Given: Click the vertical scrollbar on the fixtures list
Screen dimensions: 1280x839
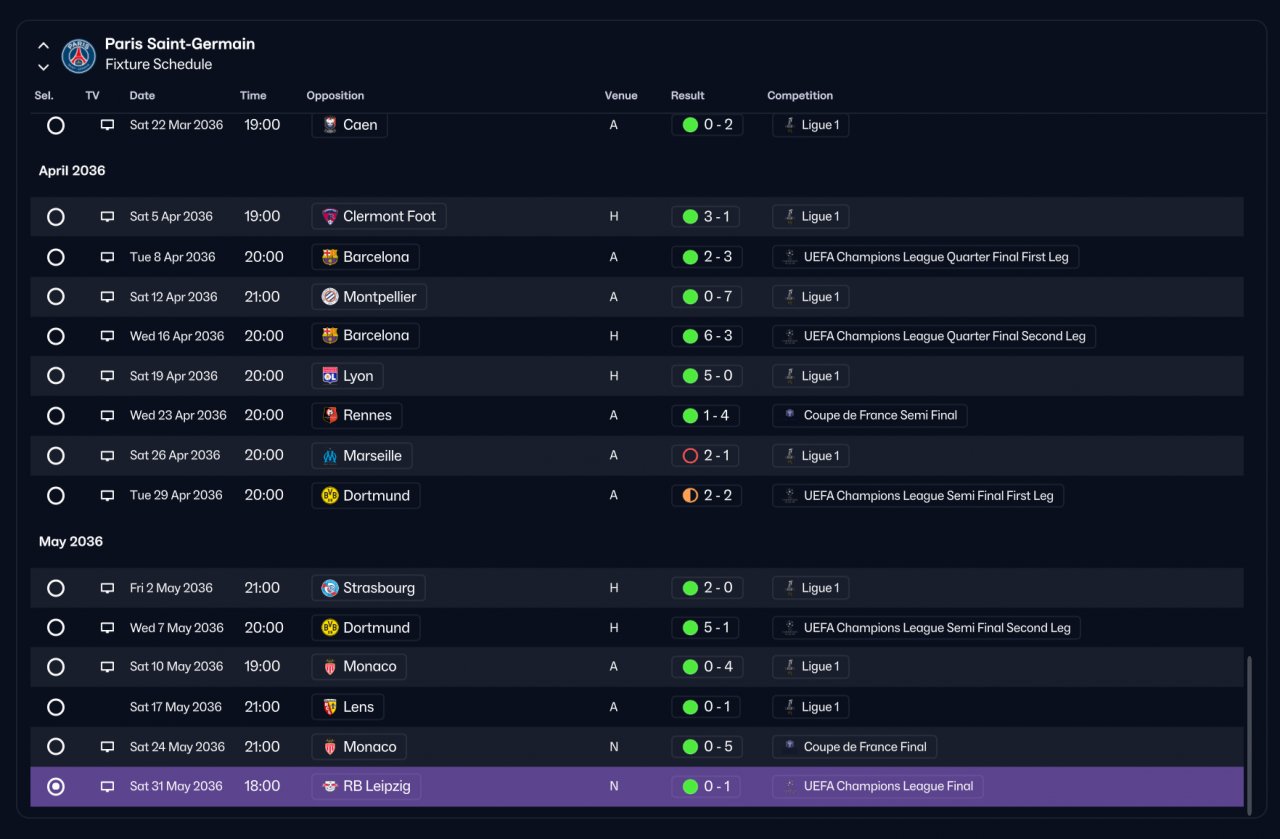Looking at the screenshot, I should (1248, 731).
